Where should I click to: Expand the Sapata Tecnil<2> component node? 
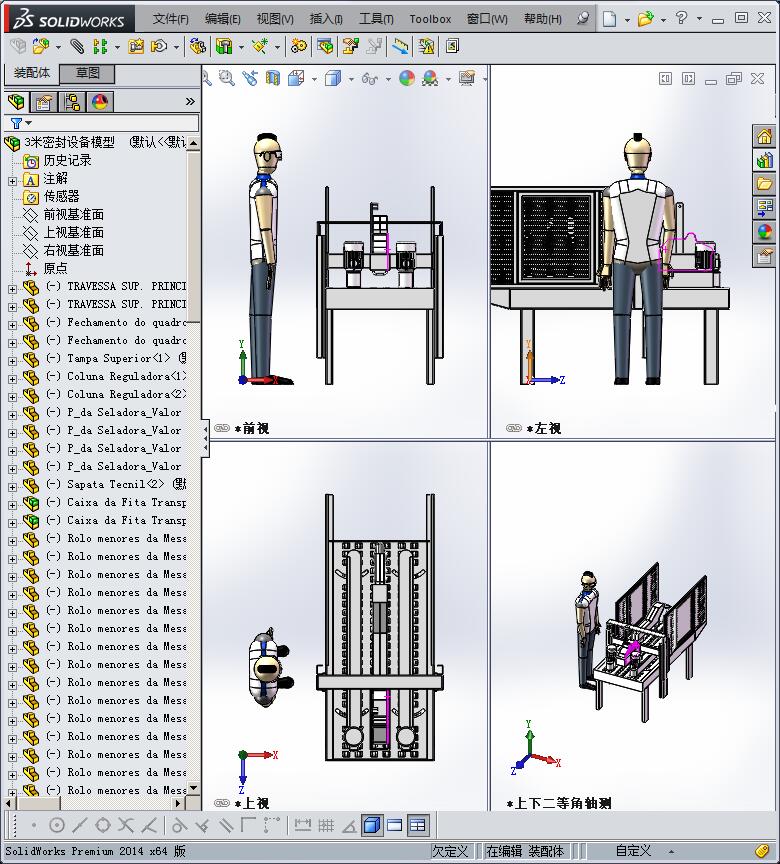12,487
